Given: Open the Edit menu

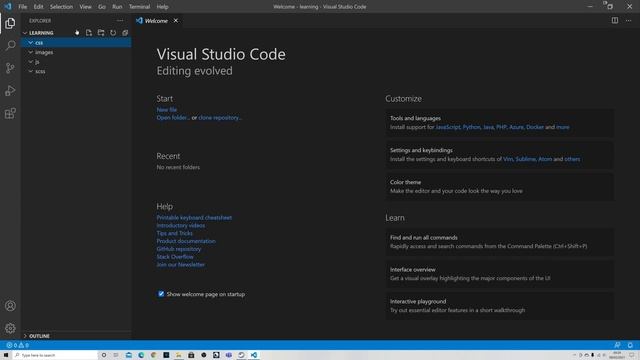Looking at the screenshot, I should pos(38,7).
